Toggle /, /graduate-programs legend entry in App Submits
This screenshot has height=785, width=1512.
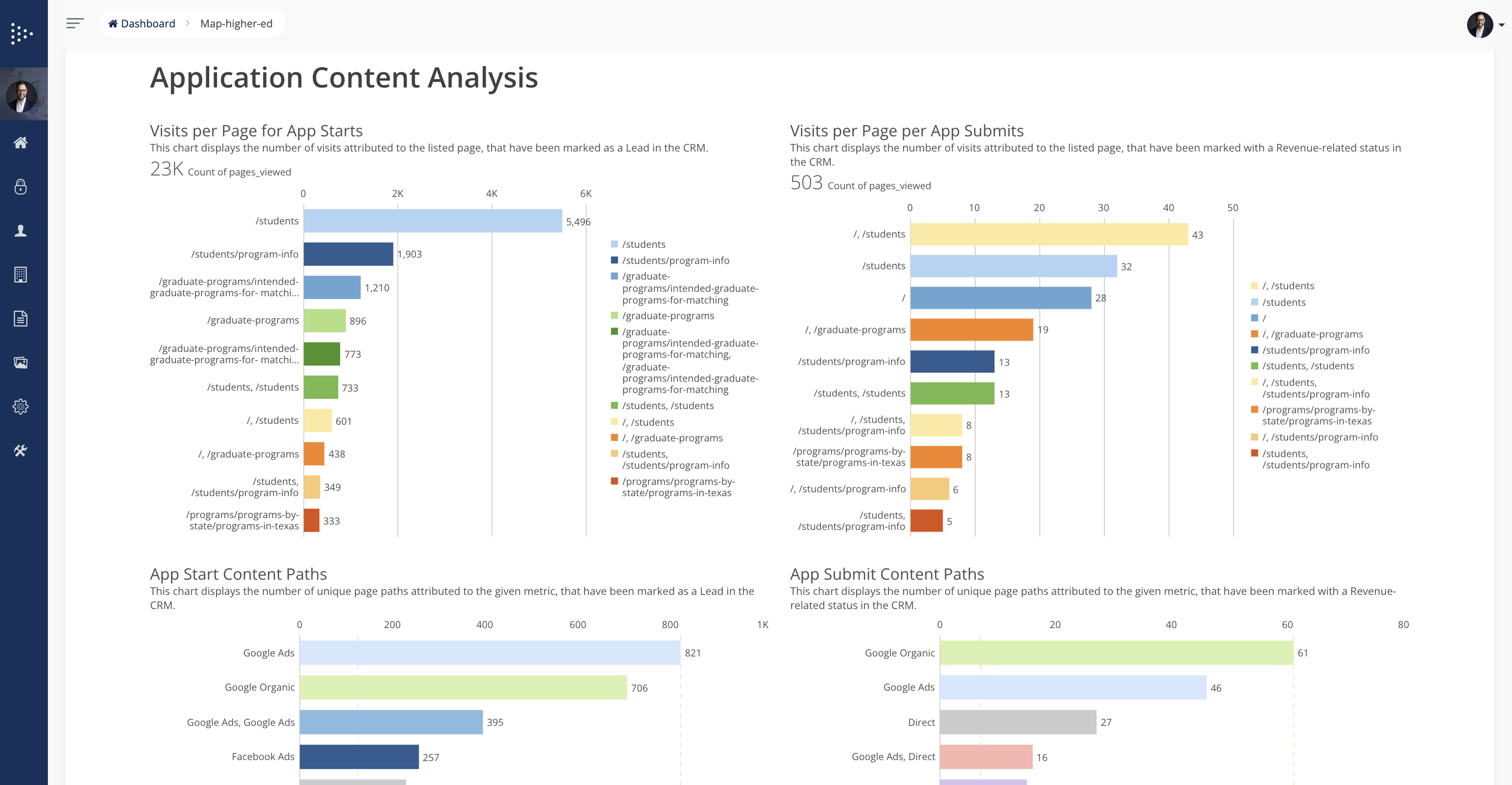(x=1307, y=334)
